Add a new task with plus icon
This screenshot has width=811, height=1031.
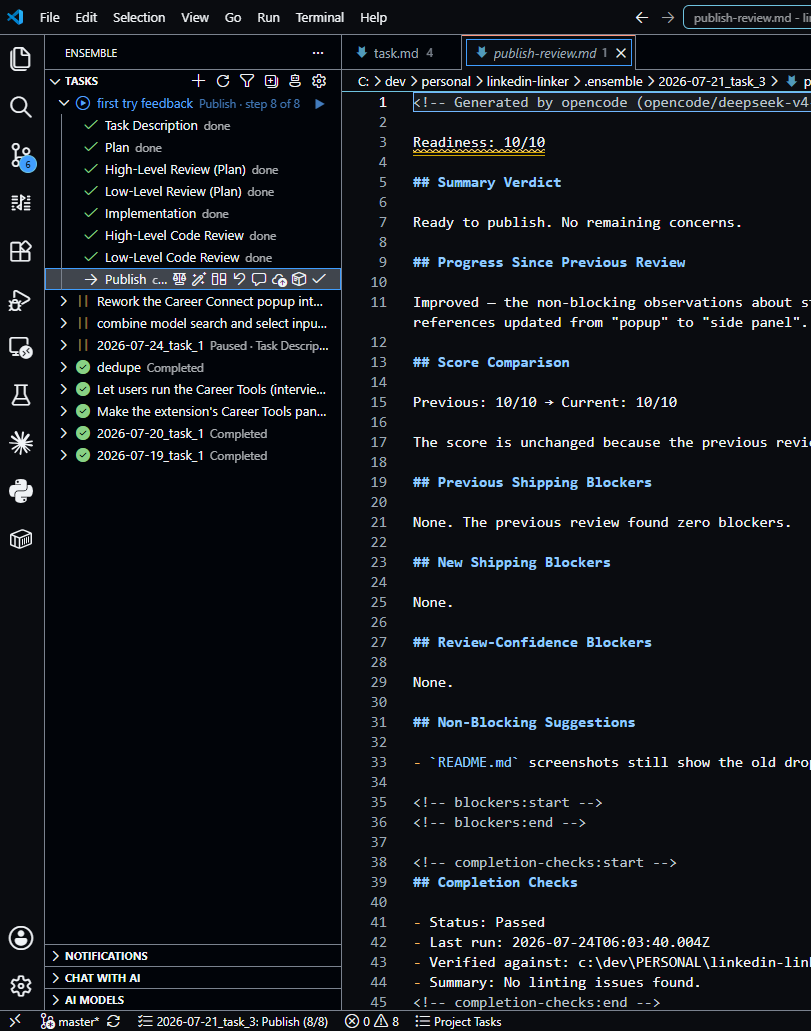pyautogui.click(x=198, y=81)
